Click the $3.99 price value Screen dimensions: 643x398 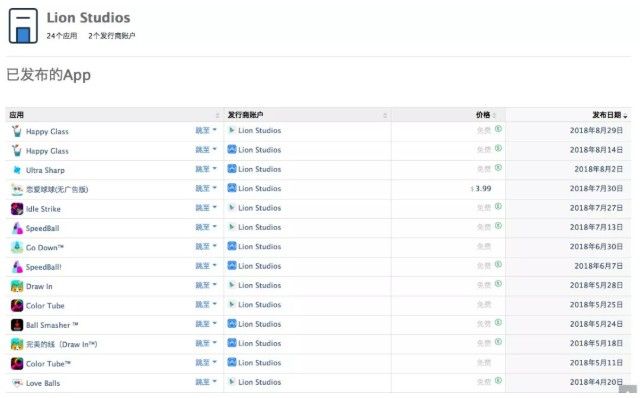pos(481,189)
